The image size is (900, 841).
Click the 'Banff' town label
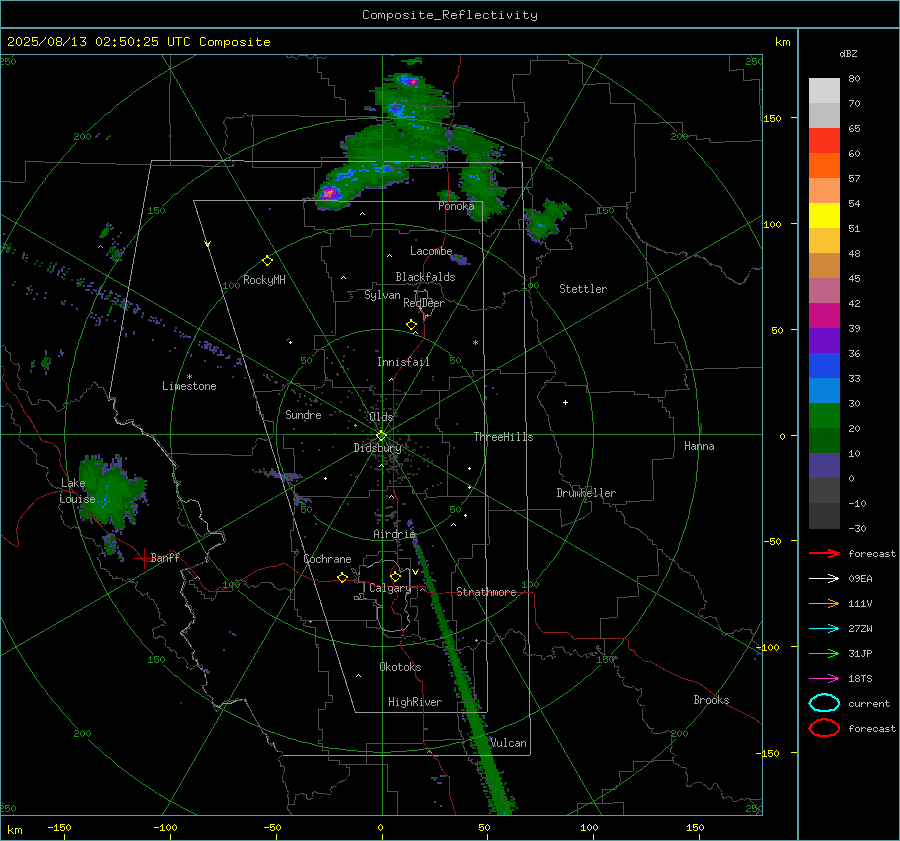pos(165,557)
